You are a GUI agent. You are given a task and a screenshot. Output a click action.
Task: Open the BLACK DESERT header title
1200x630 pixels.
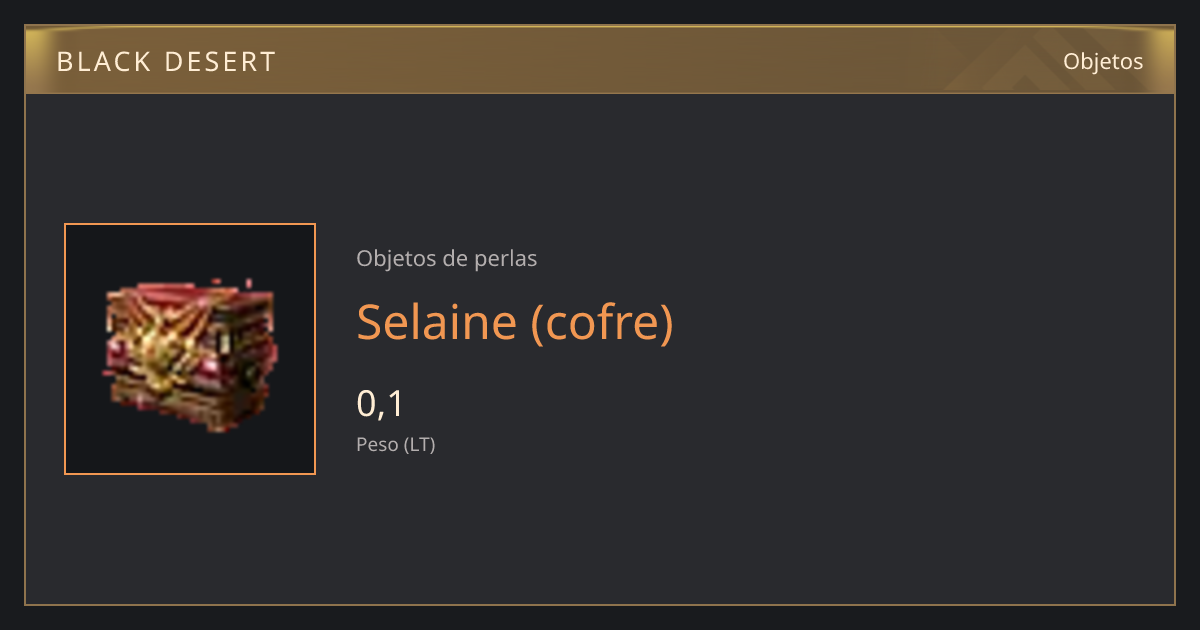click(x=166, y=62)
